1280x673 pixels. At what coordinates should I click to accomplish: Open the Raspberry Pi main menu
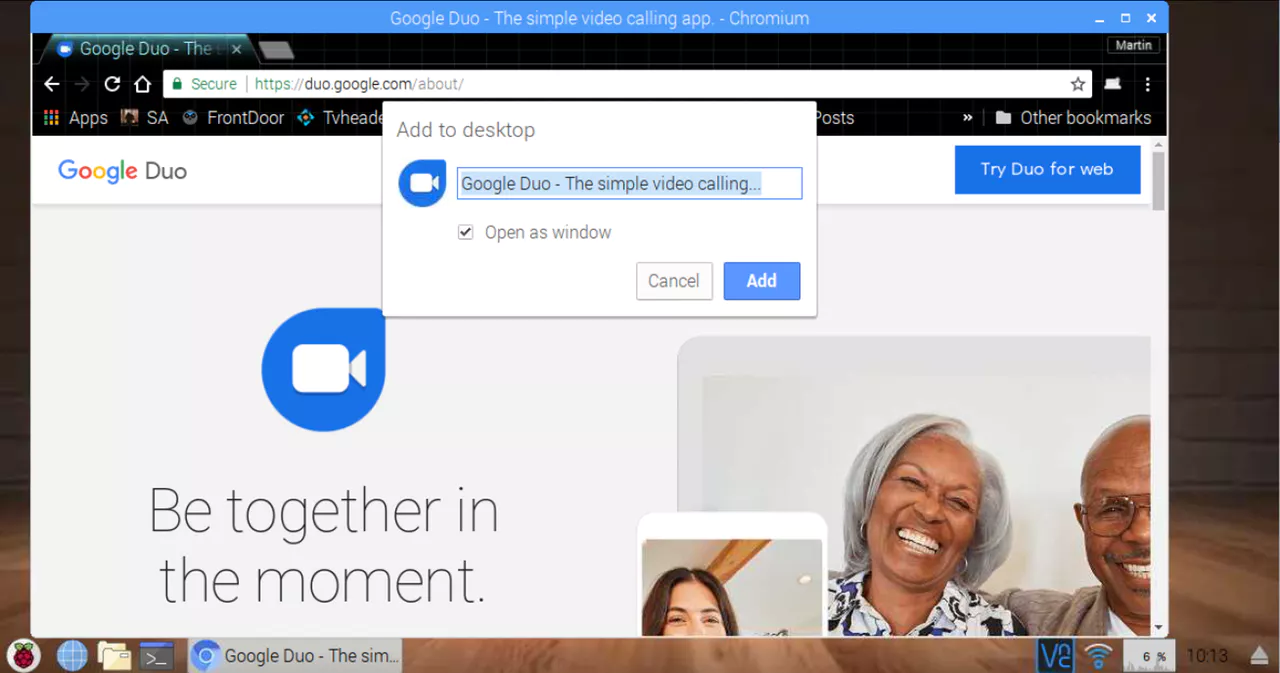pyautogui.click(x=24, y=656)
